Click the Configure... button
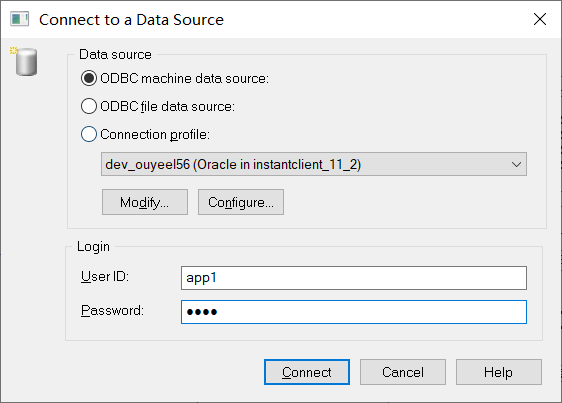 [241, 202]
